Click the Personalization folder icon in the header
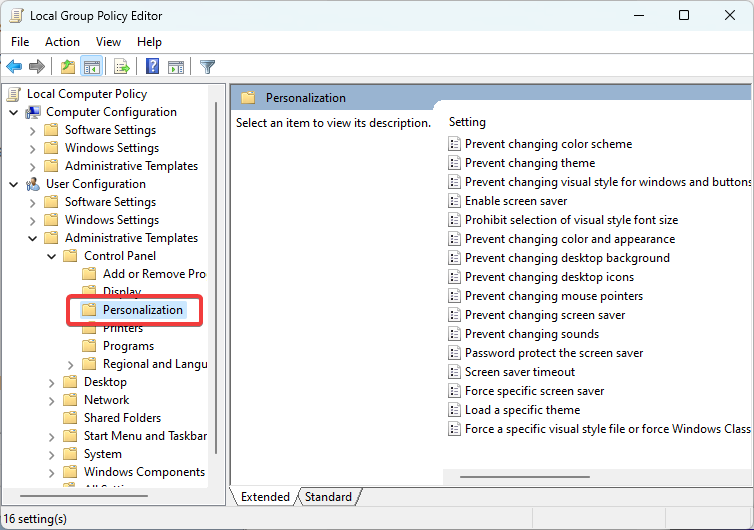 pyautogui.click(x=248, y=98)
